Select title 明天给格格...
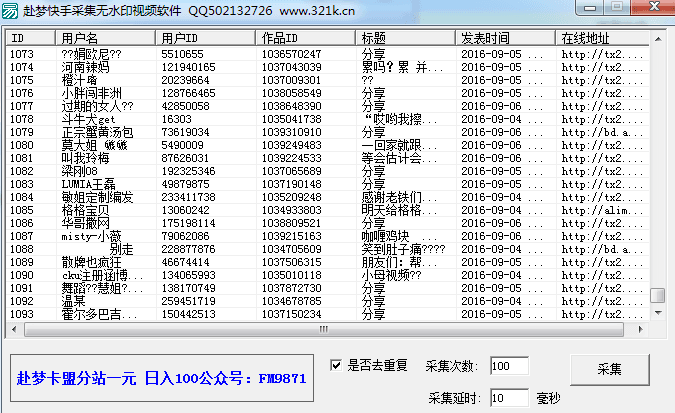The width and height of the screenshot is (675, 413). 399,210
